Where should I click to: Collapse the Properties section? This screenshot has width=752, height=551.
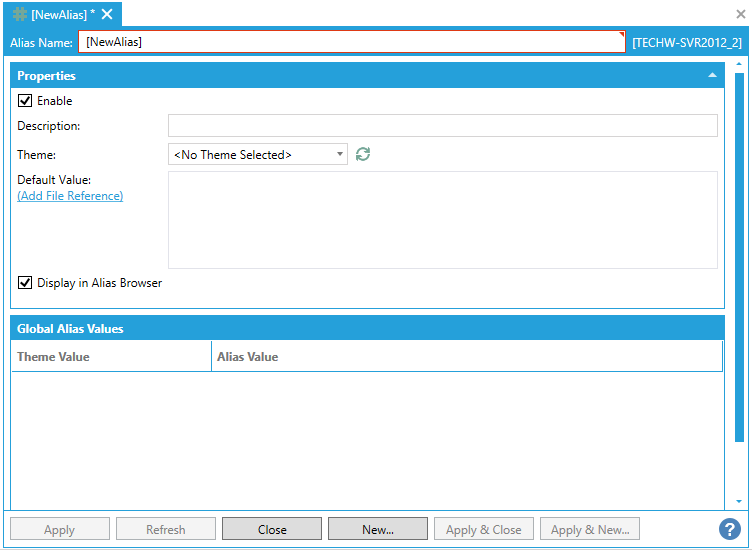[712, 76]
